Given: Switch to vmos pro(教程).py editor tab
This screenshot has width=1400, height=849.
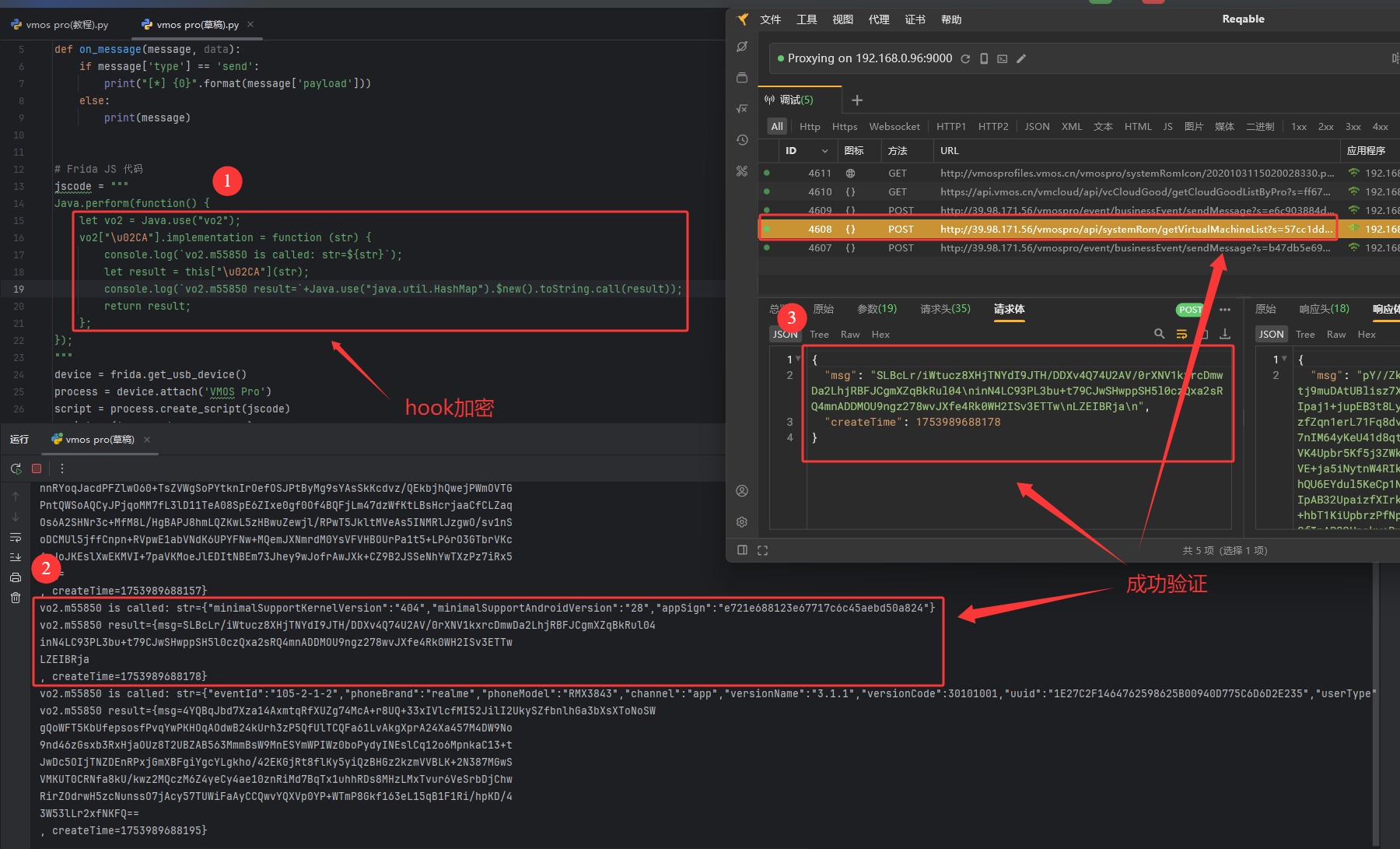Looking at the screenshot, I should (x=60, y=24).
